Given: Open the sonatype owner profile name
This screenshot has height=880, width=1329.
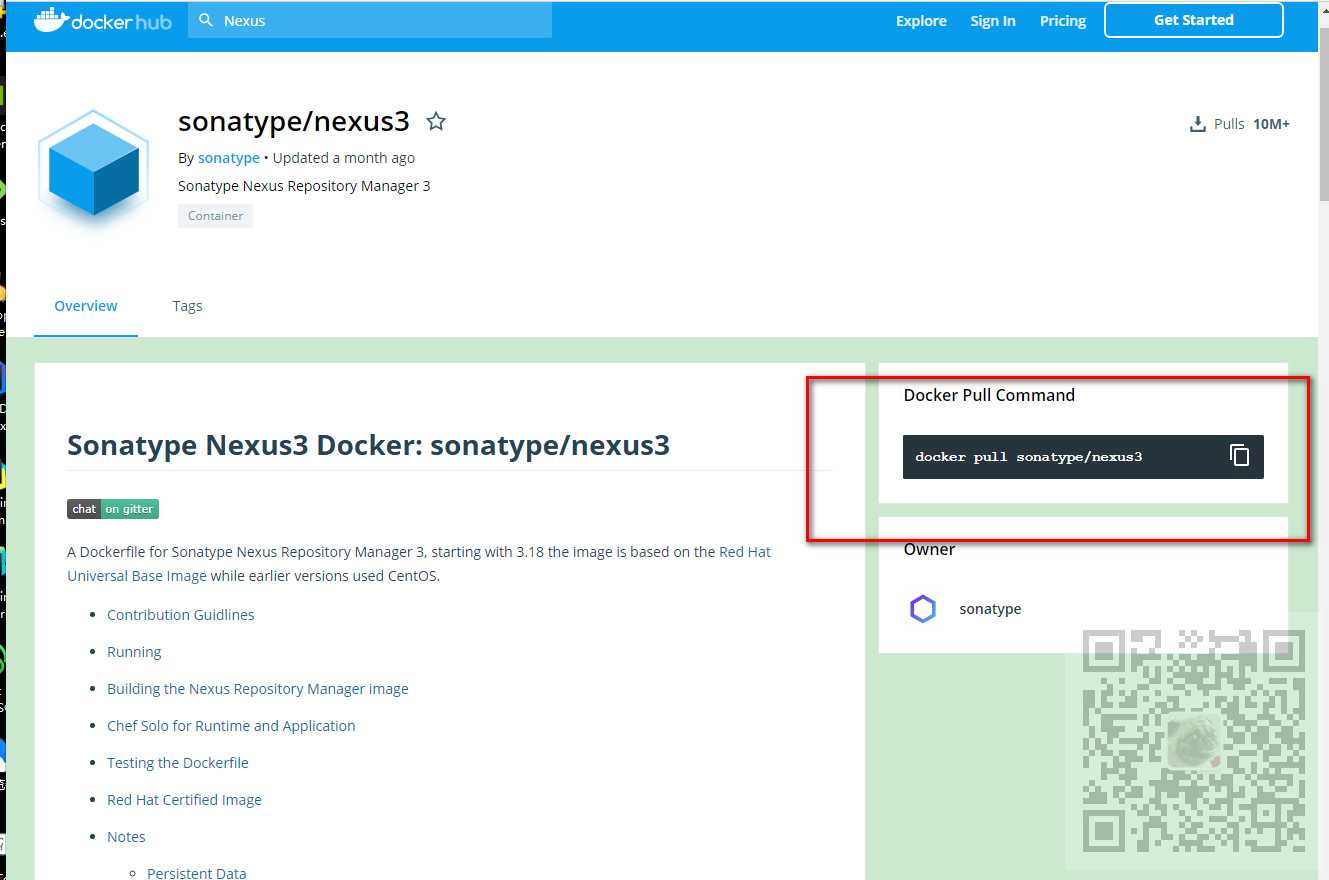Looking at the screenshot, I should click(x=990, y=609).
